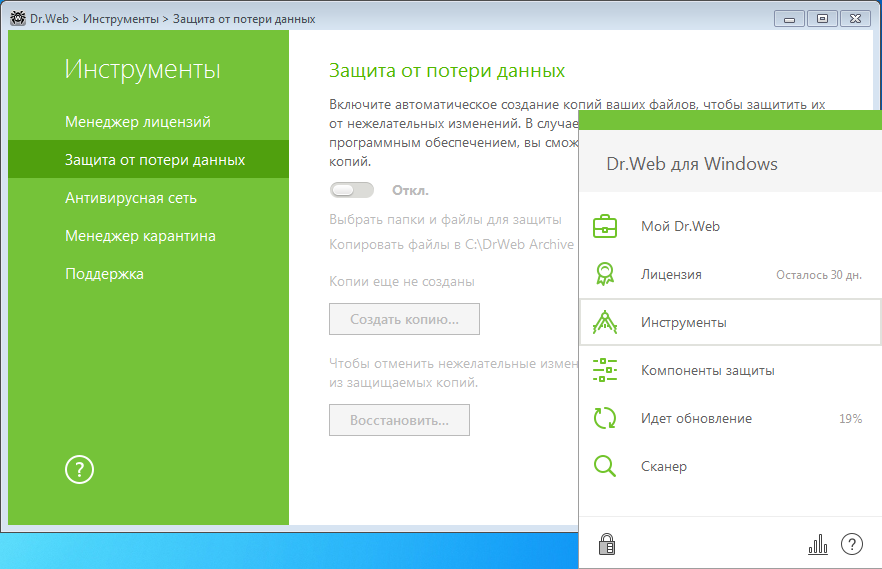882x569 pixels.
Task: Click the Копии еще не созданы text
Action: coord(402,281)
